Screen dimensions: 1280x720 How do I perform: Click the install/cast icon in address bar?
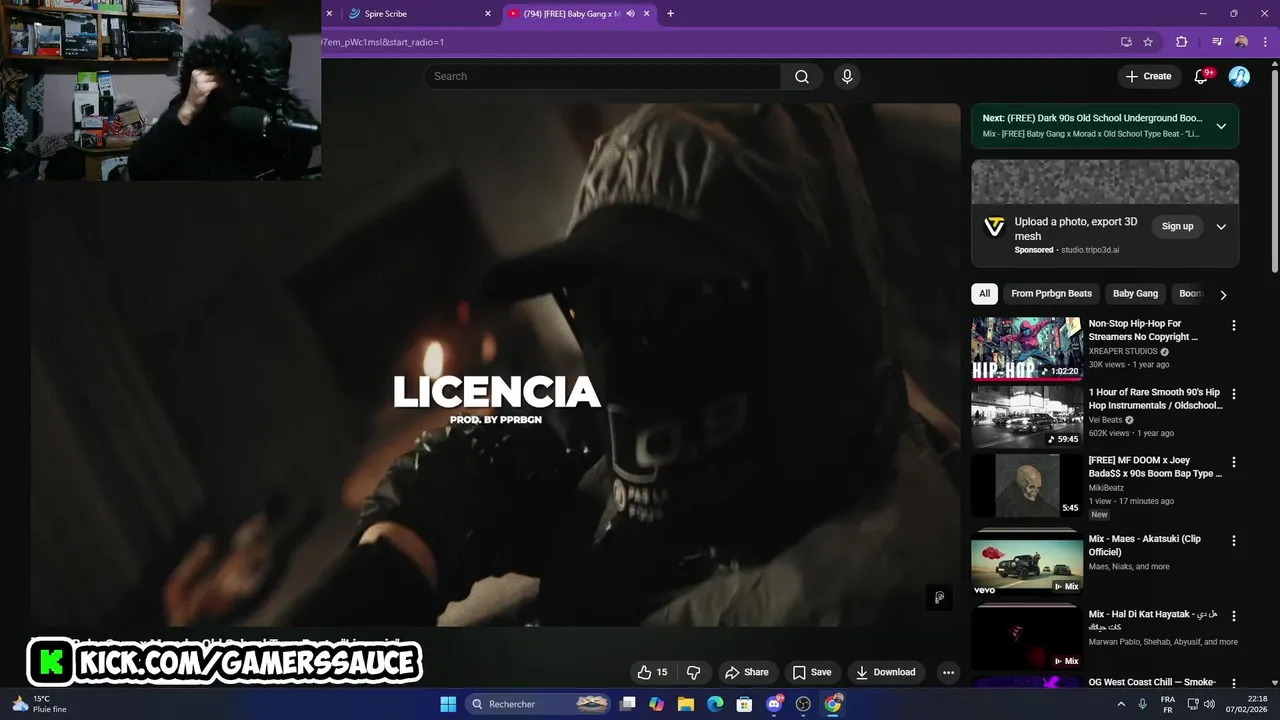pyautogui.click(x=1126, y=42)
